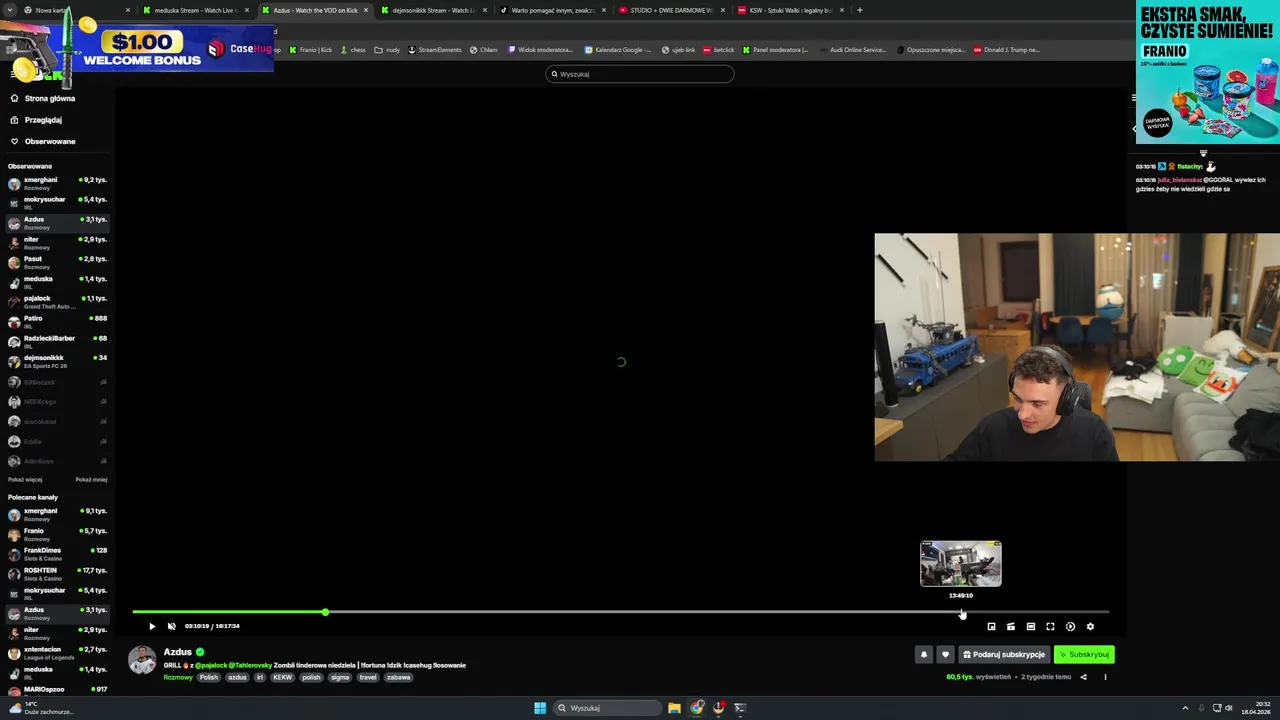
Task: Open Audi Online Service bookmark
Action: pyautogui.click(x=852, y=50)
